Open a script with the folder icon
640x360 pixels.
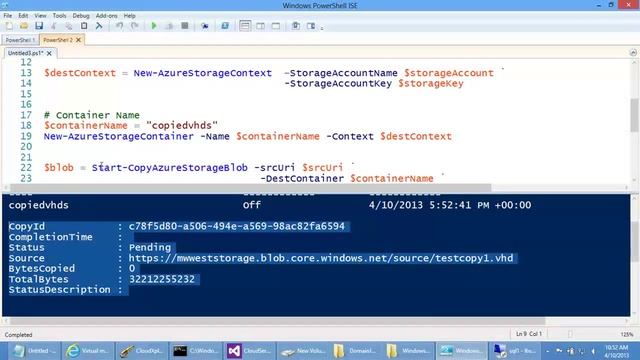pos(24,26)
